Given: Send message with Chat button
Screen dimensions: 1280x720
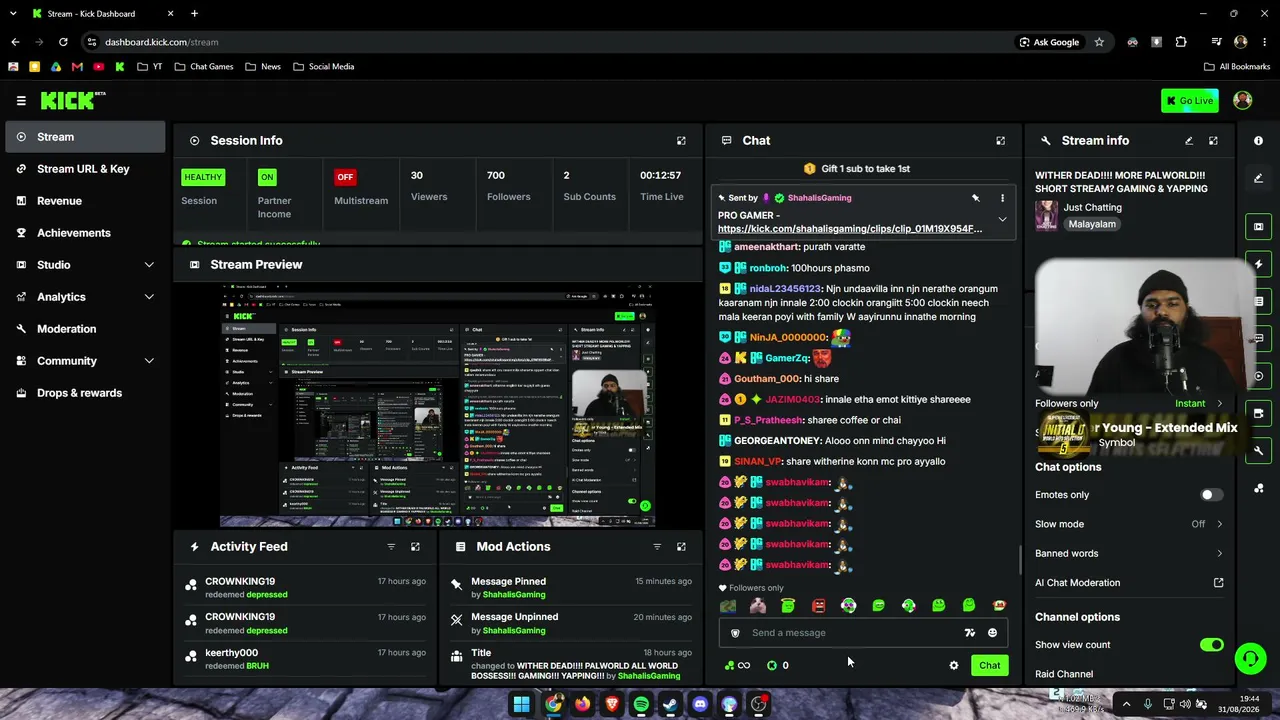Looking at the screenshot, I should click(989, 666).
